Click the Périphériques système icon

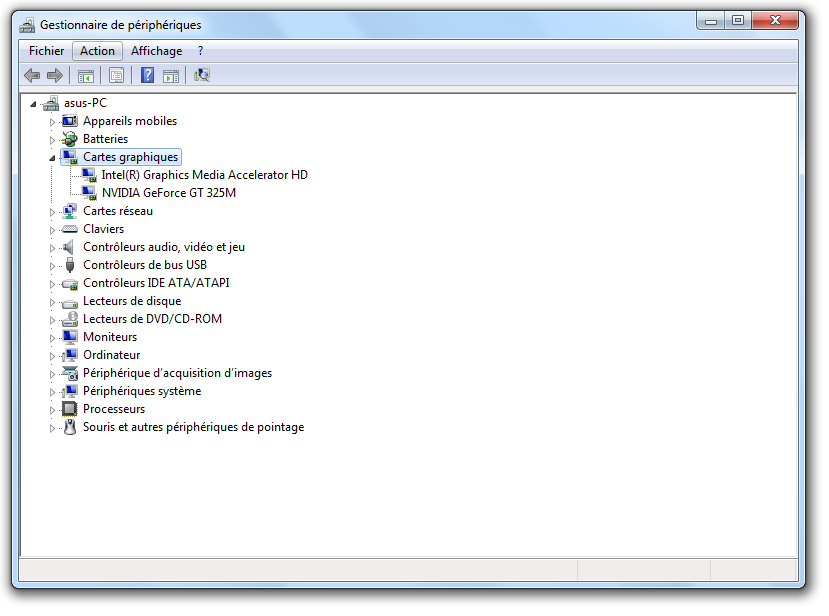(69, 391)
